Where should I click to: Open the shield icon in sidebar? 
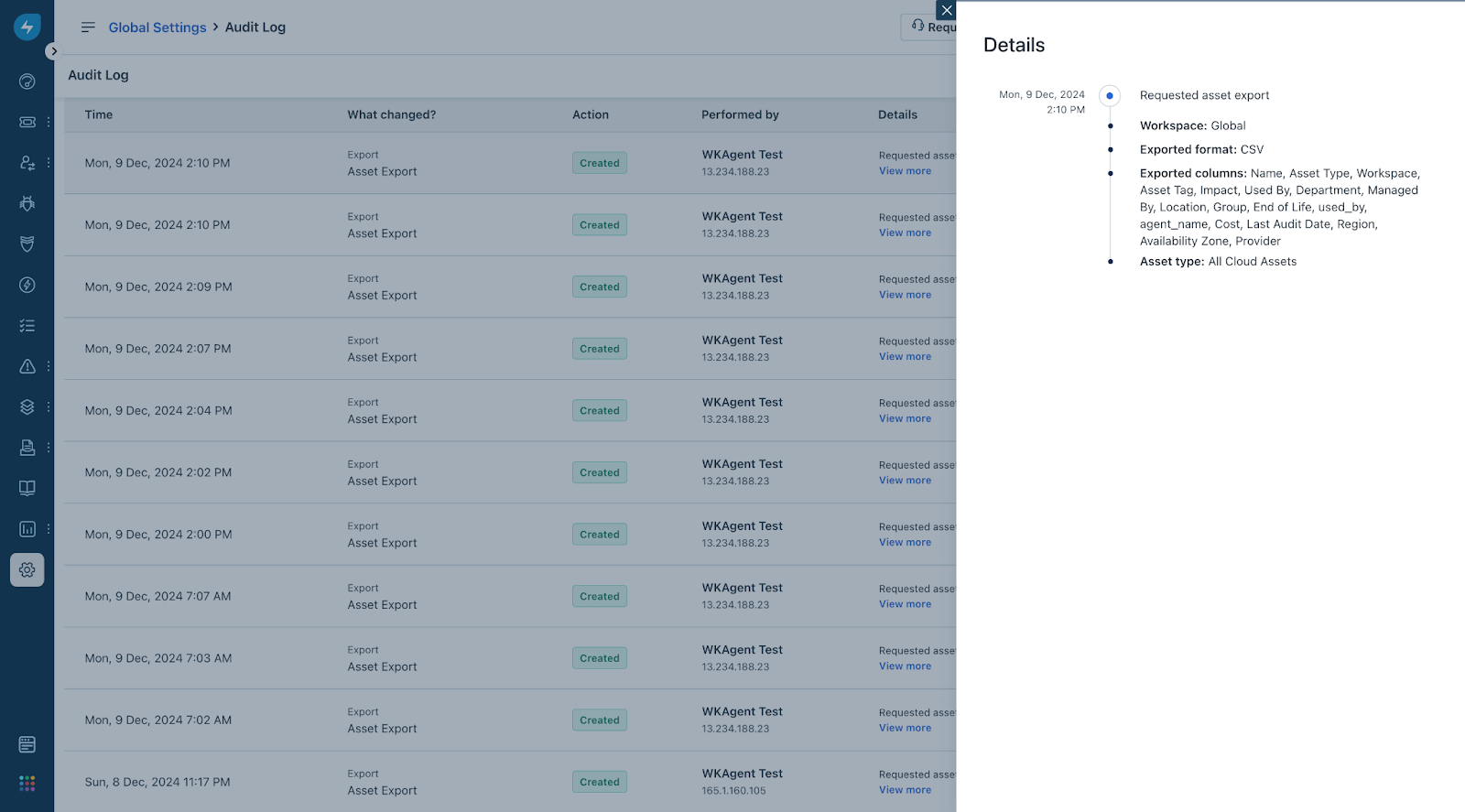(x=27, y=244)
